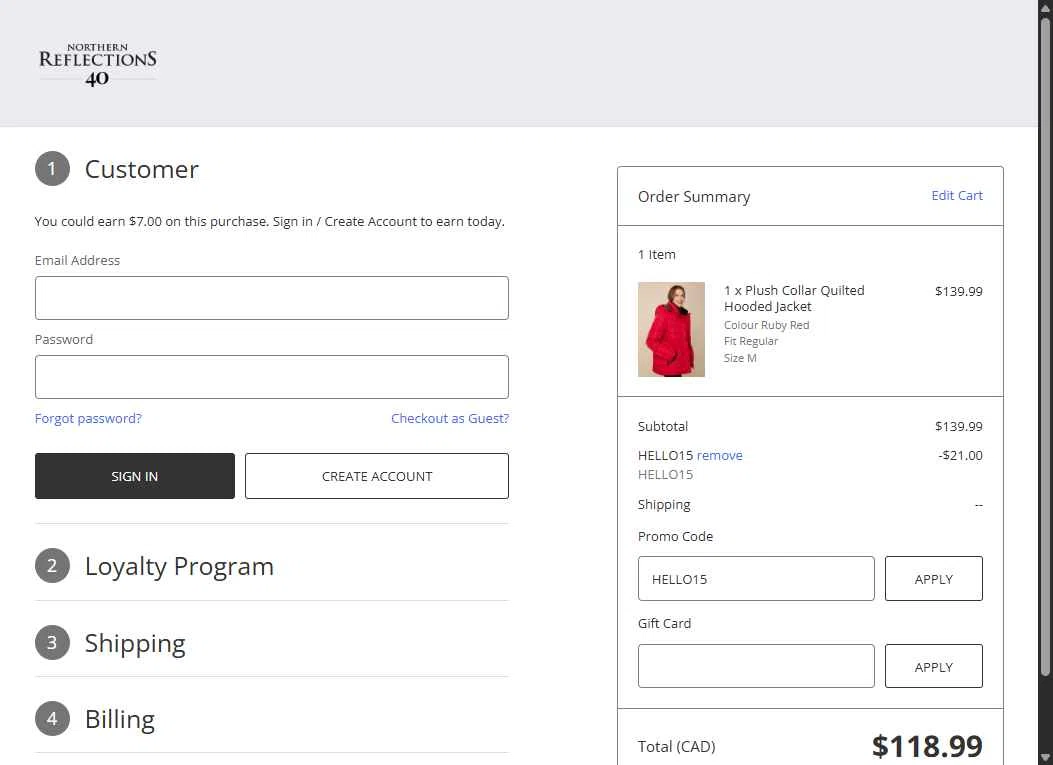Apply the entered promo code
Screen dimensions: 1053x765
933,579
